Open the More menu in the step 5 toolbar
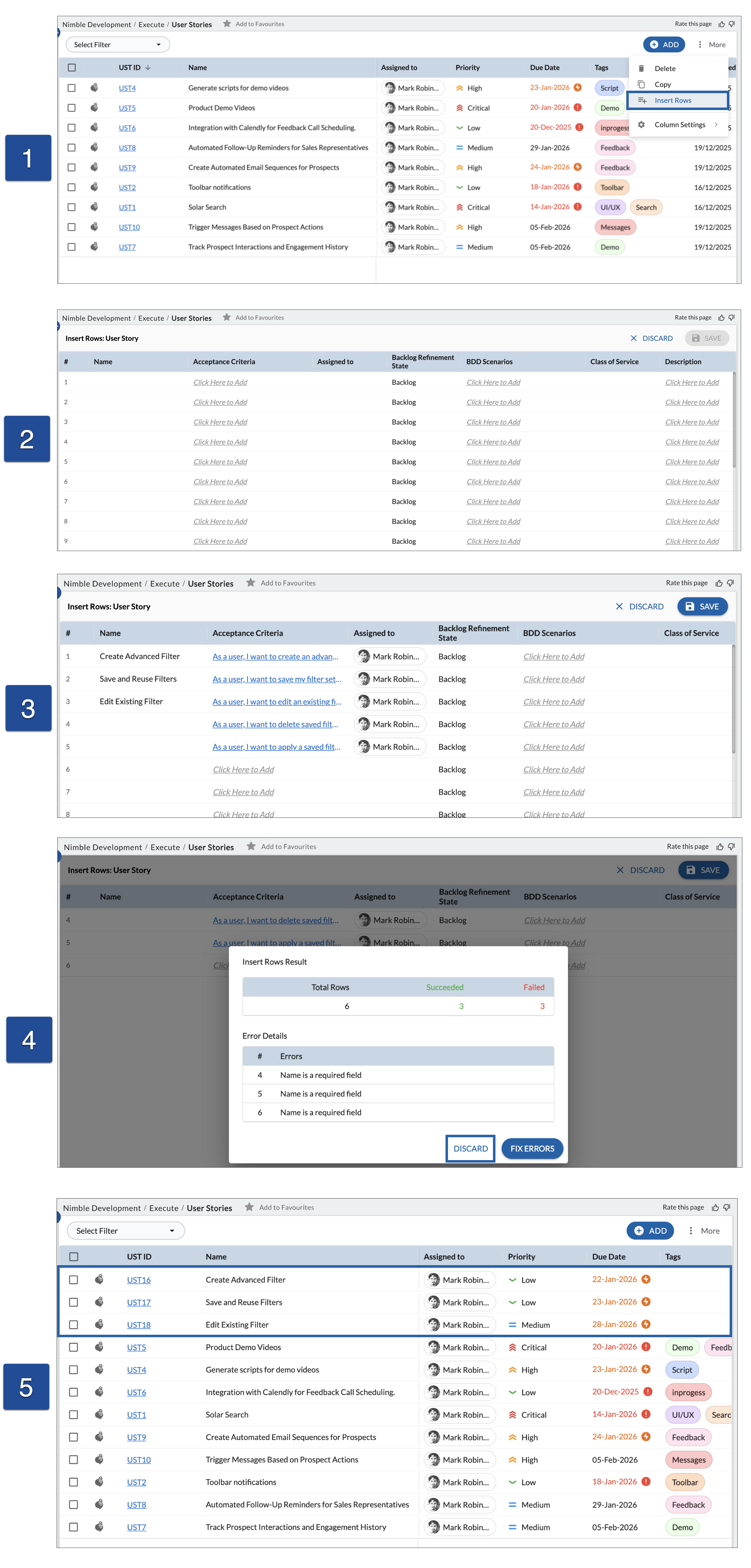751x1568 pixels. pos(704,1231)
